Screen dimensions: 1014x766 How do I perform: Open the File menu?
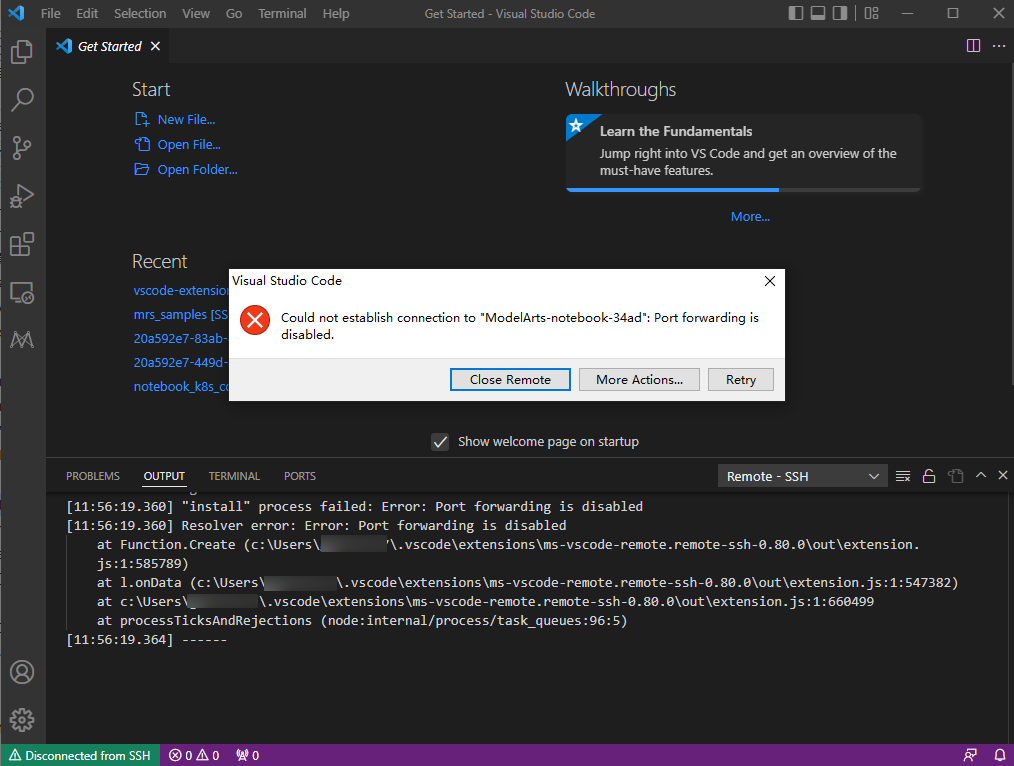[50, 14]
